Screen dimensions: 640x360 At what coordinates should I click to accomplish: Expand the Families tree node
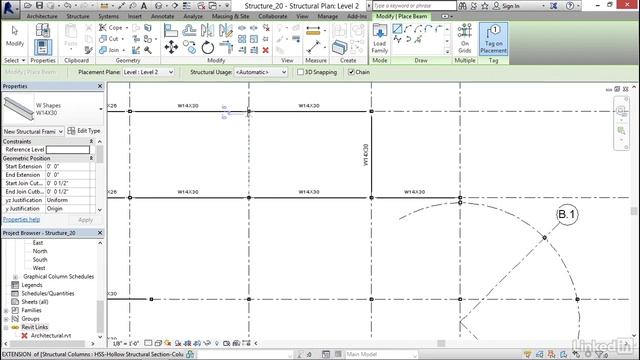(x=6, y=311)
